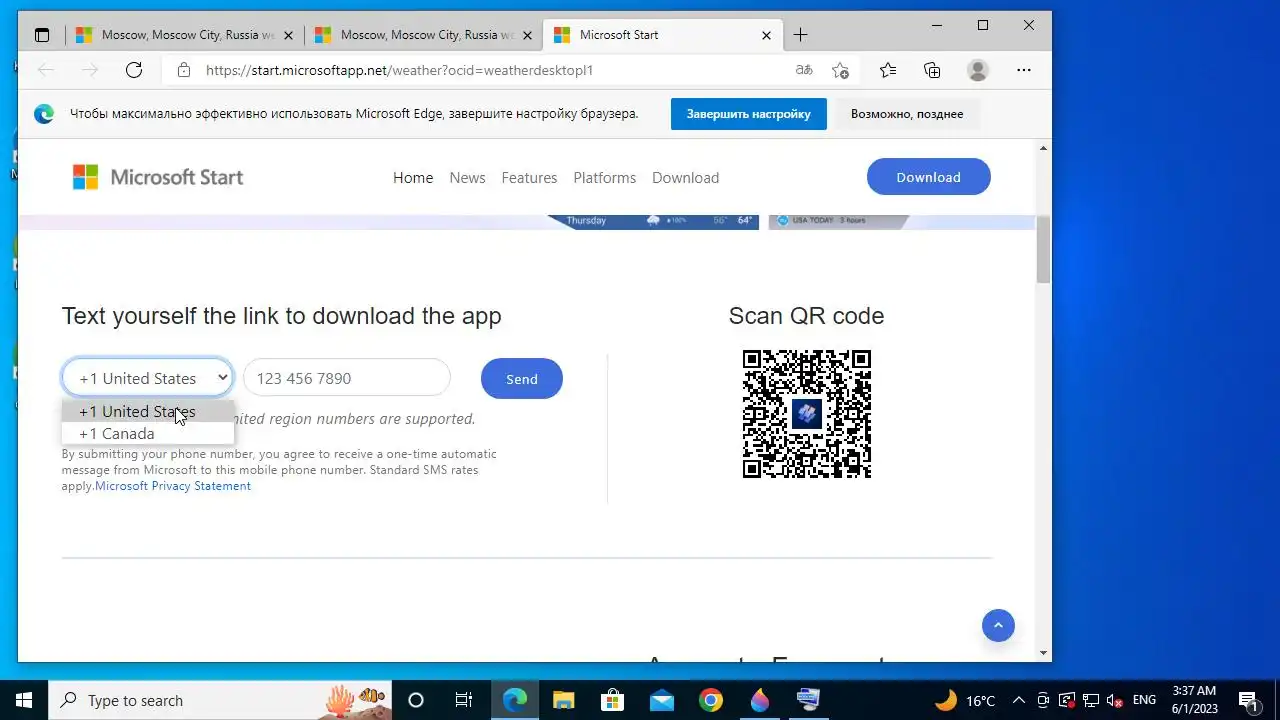The width and height of the screenshot is (1280, 720).
Task: Click Возможно, позднее button
Action: [907, 114]
